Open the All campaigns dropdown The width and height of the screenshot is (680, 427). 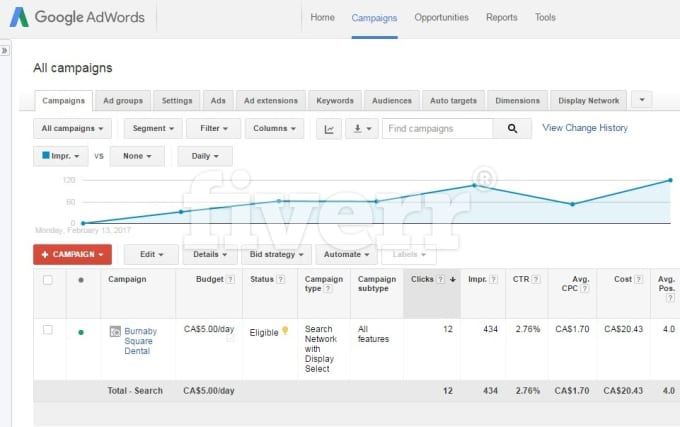tap(72, 129)
